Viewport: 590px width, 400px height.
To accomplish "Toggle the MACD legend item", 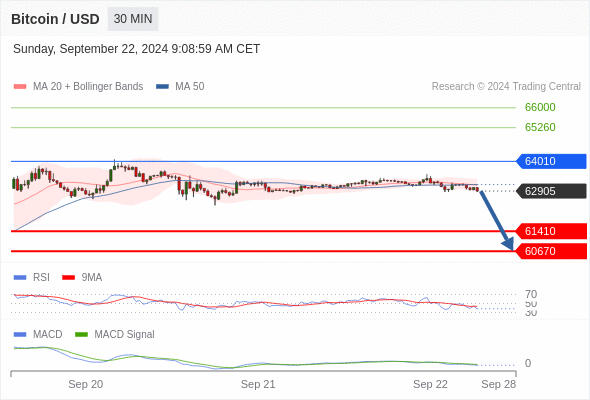I will [38, 334].
